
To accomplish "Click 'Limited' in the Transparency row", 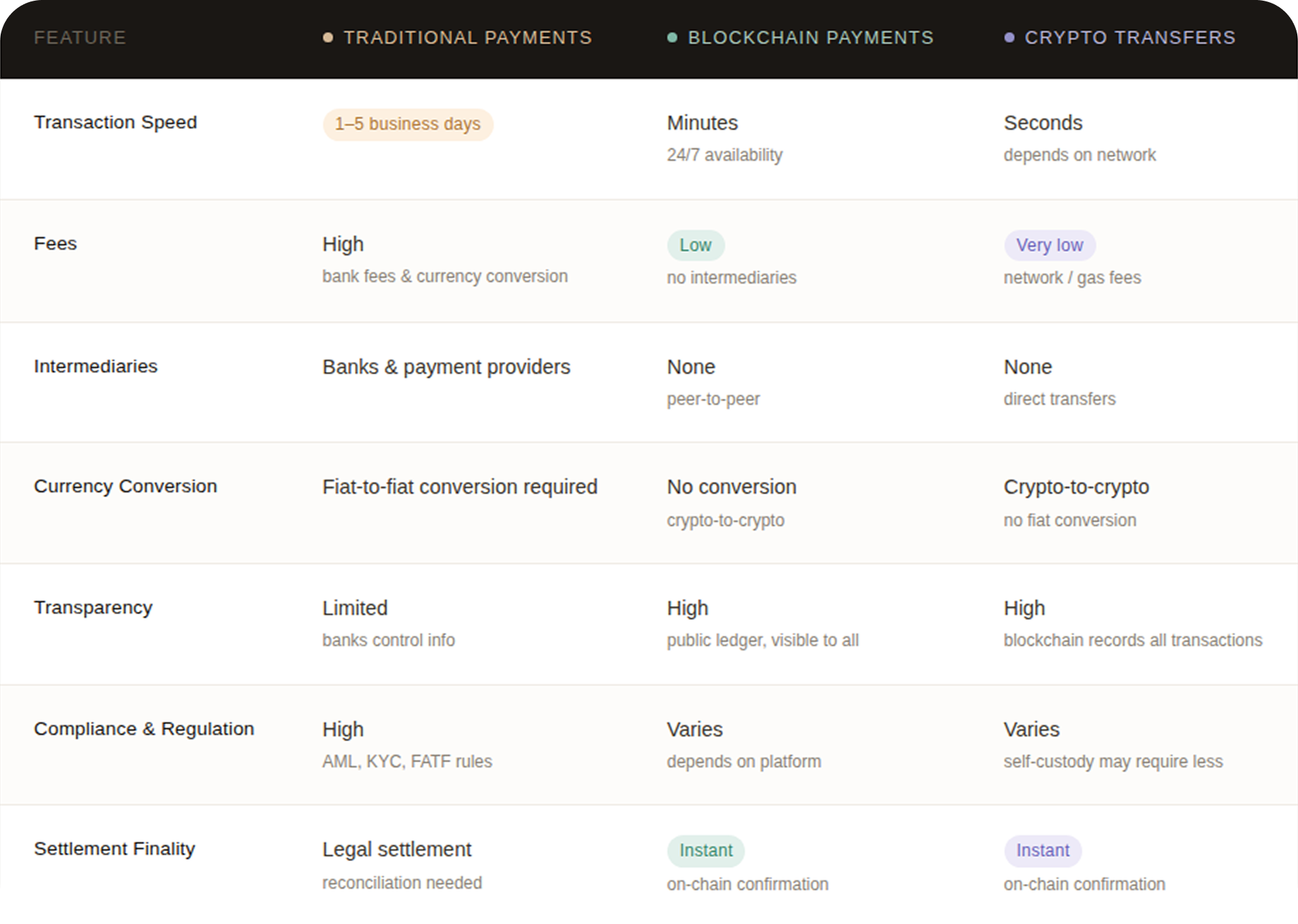I will (x=355, y=608).
